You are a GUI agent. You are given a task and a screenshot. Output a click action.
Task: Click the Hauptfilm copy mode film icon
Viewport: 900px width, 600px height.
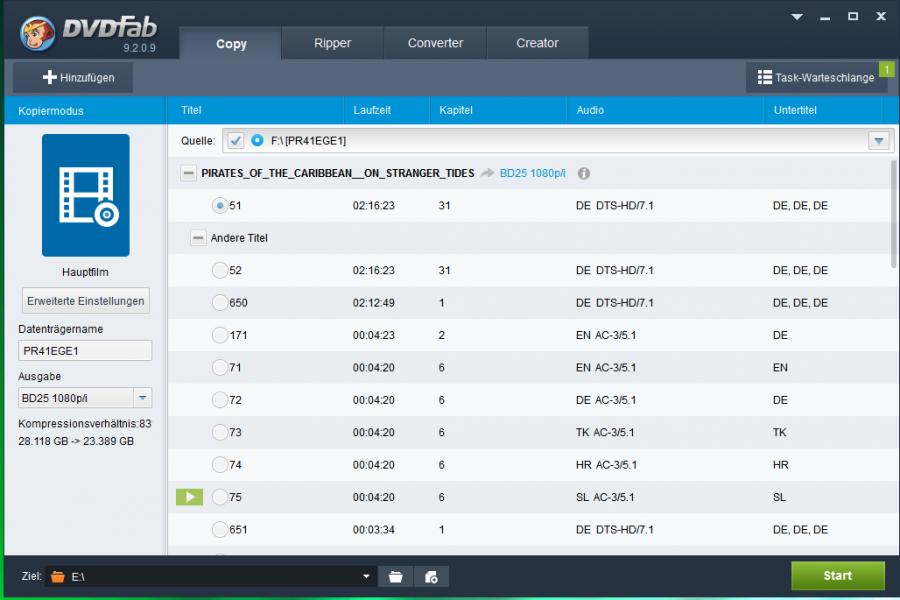[85, 195]
